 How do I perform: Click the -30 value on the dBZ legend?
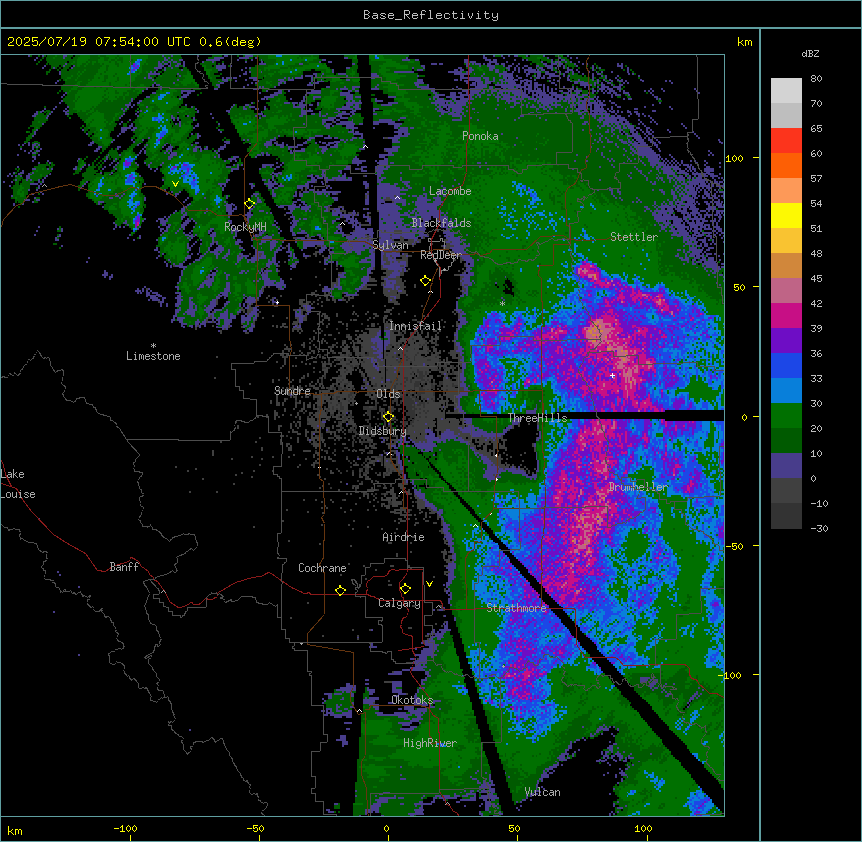tap(819, 529)
